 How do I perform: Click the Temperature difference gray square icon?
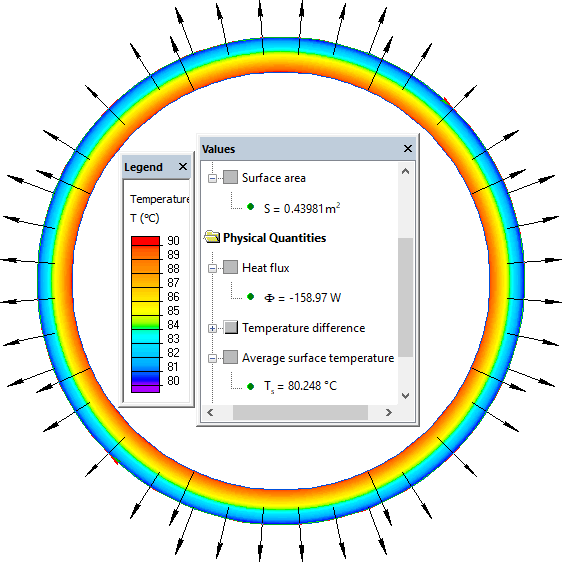coord(230,327)
